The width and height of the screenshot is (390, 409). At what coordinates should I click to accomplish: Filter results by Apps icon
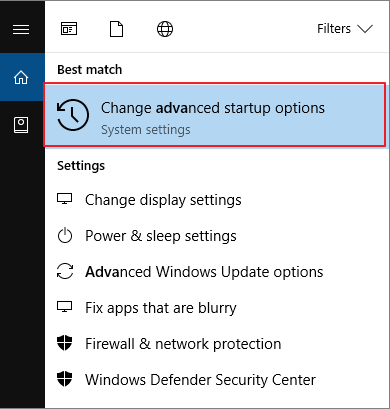pyautogui.click(x=69, y=29)
